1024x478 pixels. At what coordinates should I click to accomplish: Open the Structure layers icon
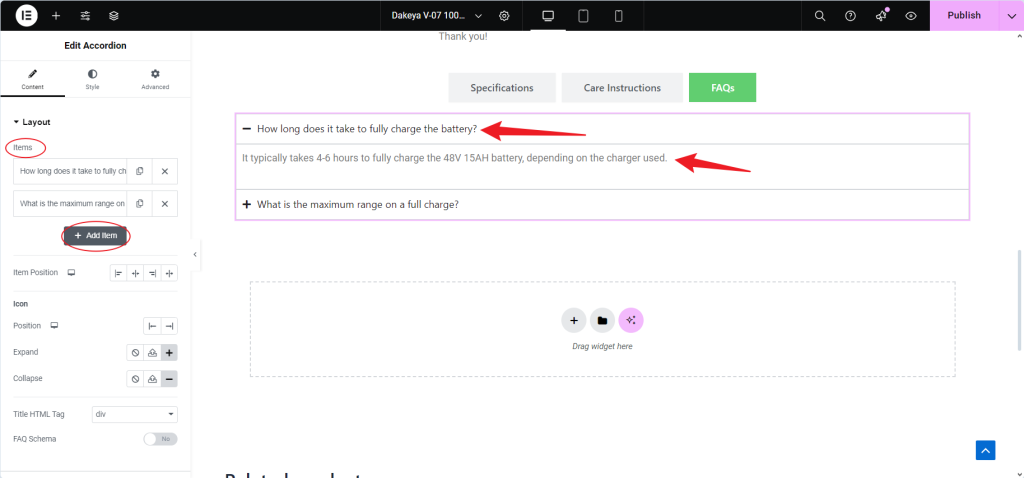point(114,16)
